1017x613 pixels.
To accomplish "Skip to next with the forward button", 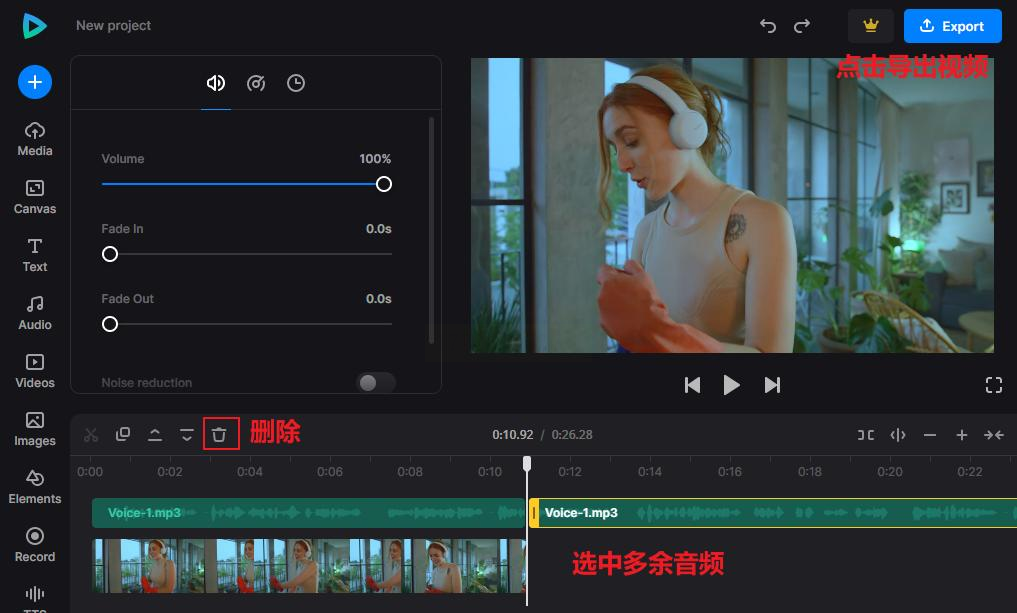I will click(x=772, y=385).
